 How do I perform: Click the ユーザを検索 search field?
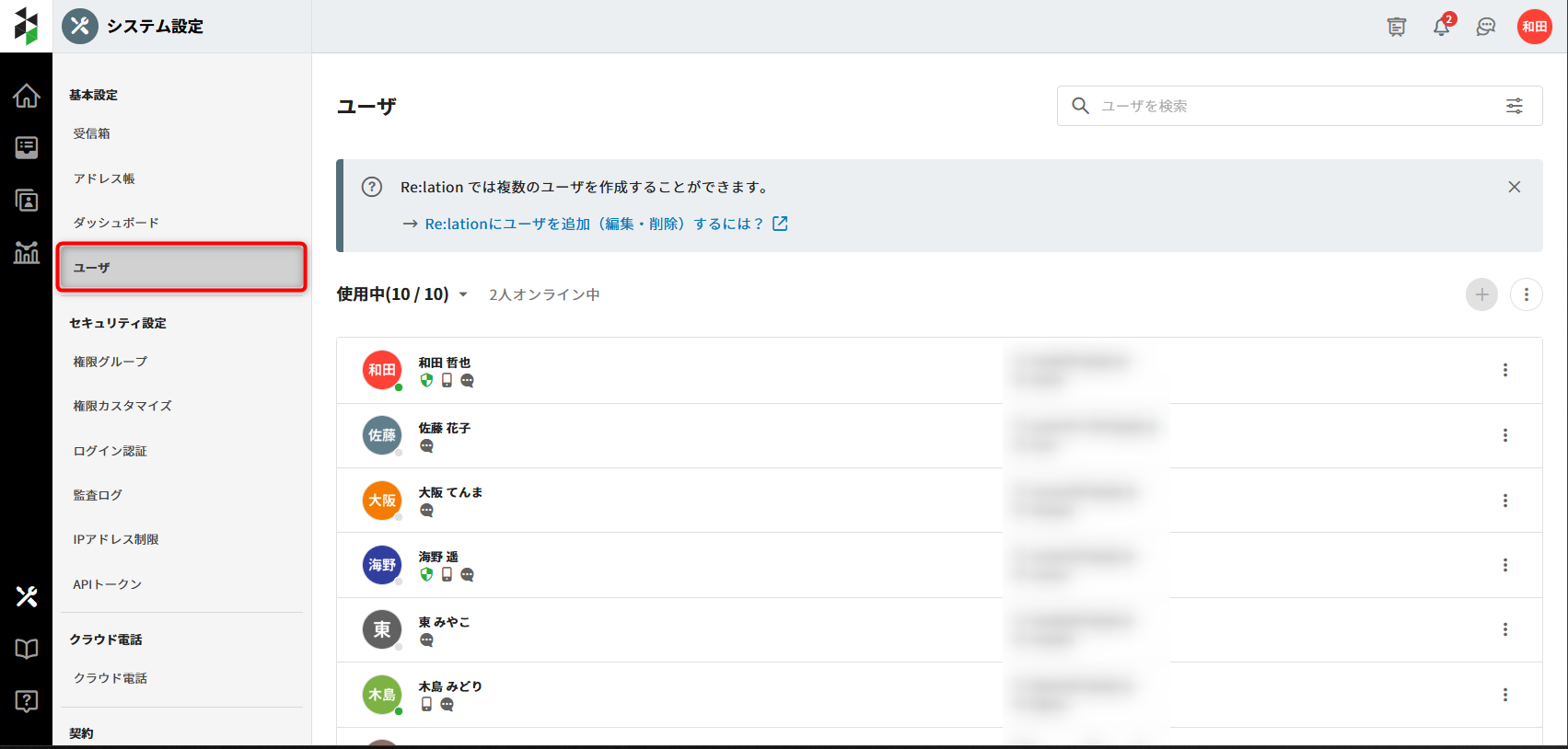pyautogui.click(x=1289, y=106)
